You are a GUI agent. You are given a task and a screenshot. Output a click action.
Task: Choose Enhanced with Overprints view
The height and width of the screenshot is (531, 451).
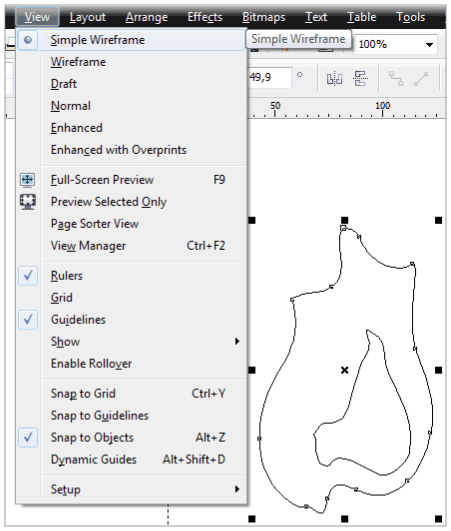131,150
